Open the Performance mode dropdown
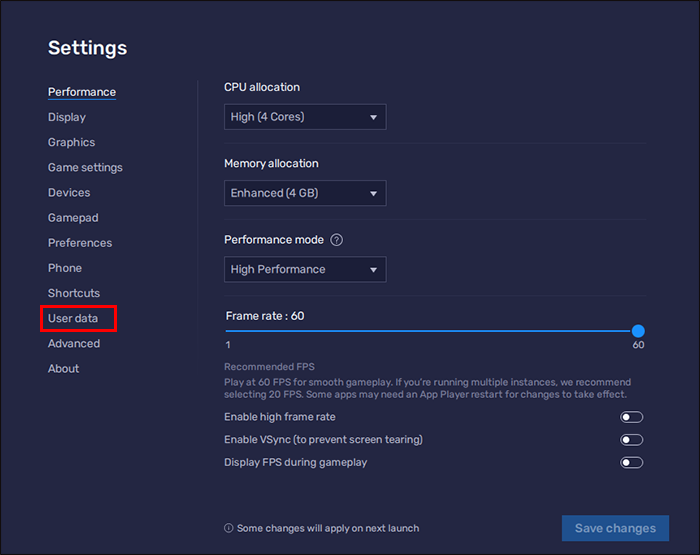This screenshot has height=555, width=700. pyautogui.click(x=305, y=269)
